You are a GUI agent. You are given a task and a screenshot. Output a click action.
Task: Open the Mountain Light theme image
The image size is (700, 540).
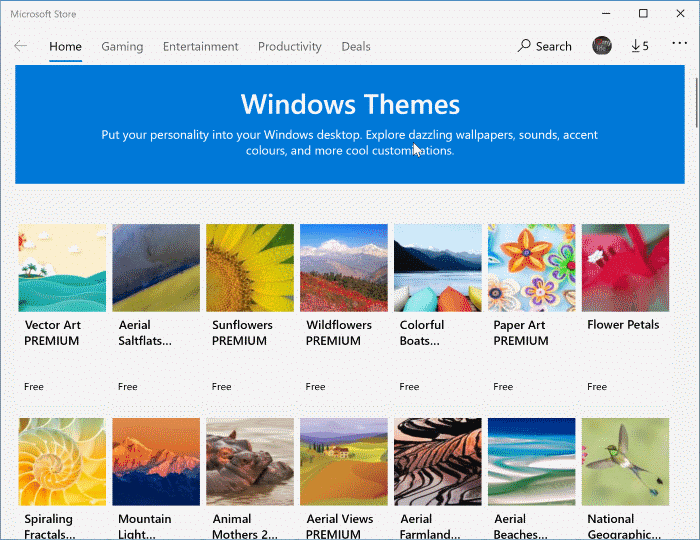[x=156, y=461]
